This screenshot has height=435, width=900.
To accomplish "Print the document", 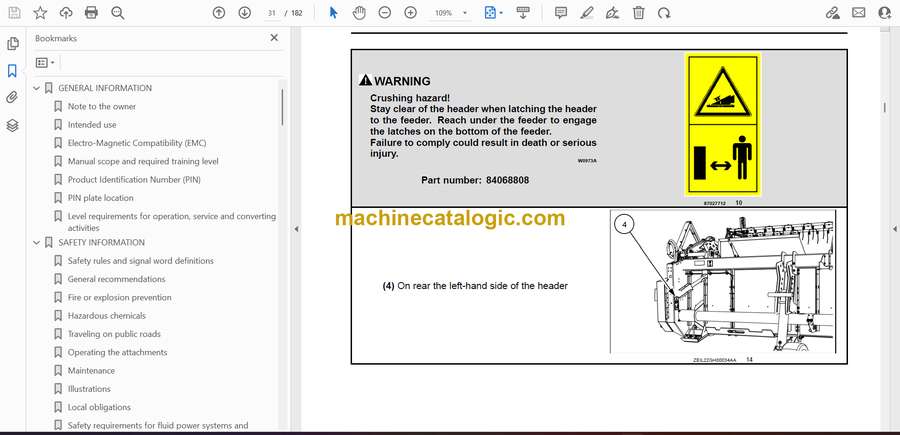I will coord(91,13).
